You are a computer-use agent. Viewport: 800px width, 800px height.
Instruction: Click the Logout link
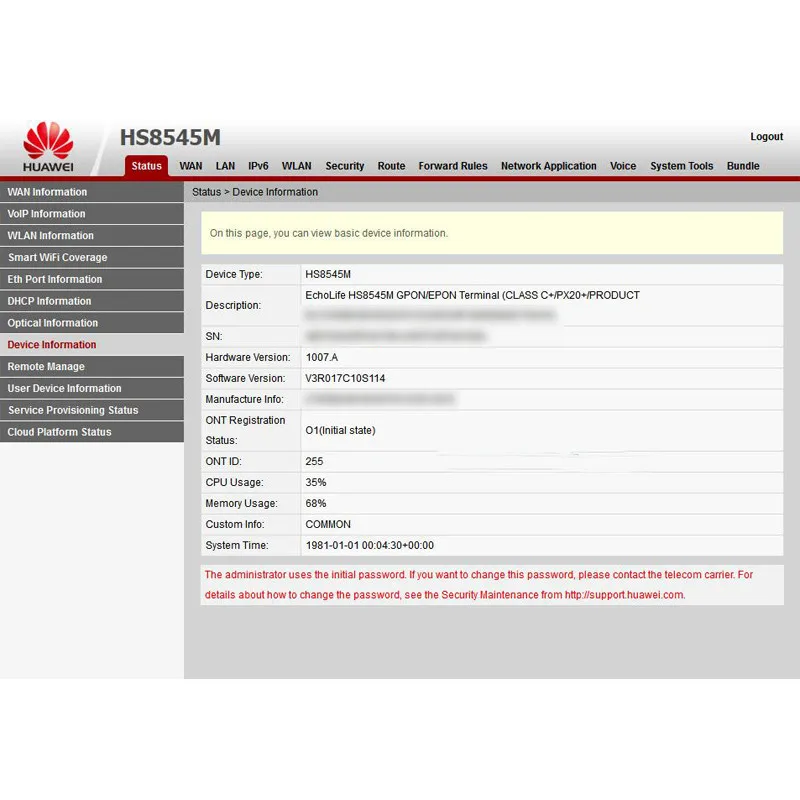coord(769,137)
